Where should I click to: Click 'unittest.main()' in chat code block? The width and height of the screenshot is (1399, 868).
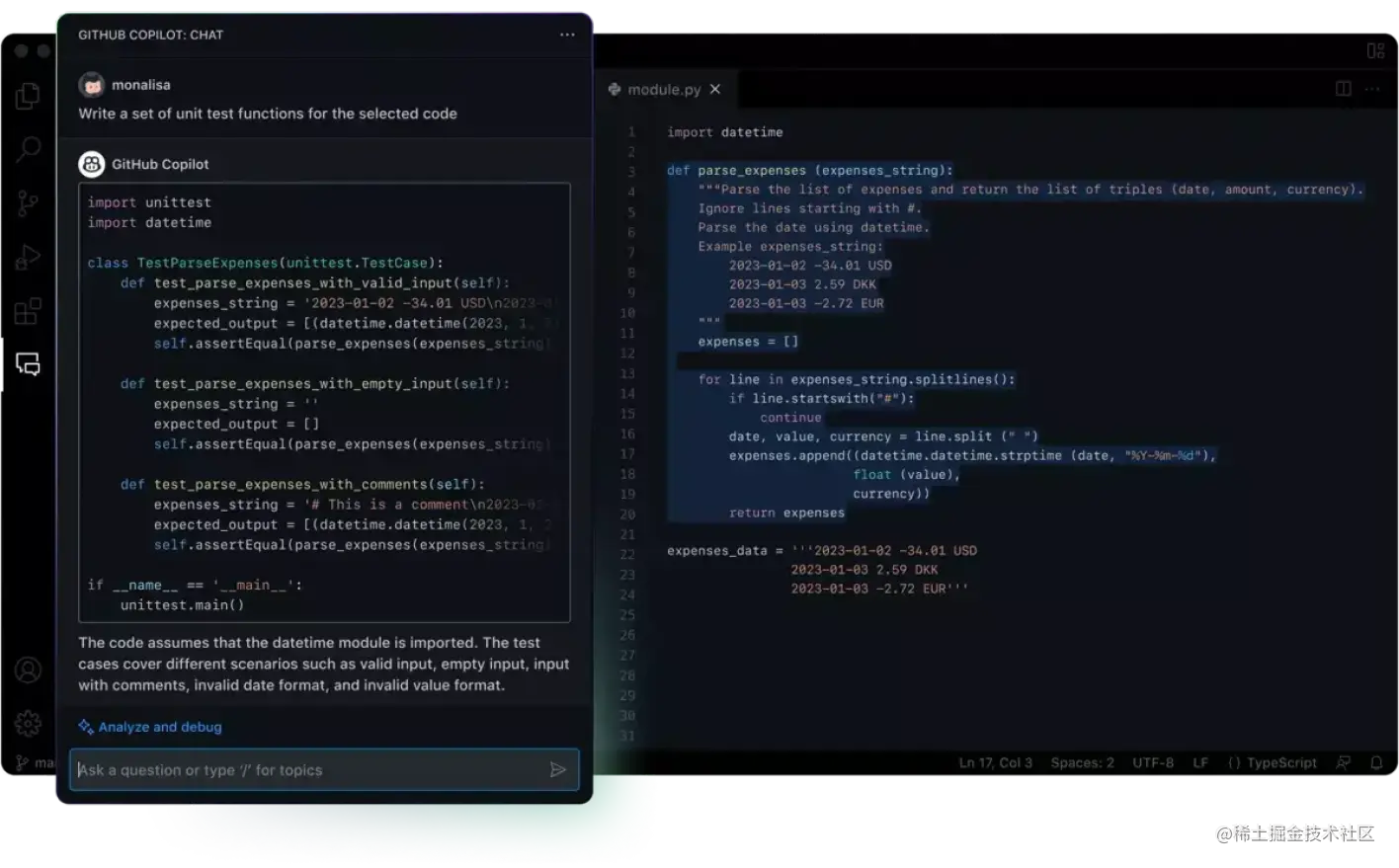[182, 604]
